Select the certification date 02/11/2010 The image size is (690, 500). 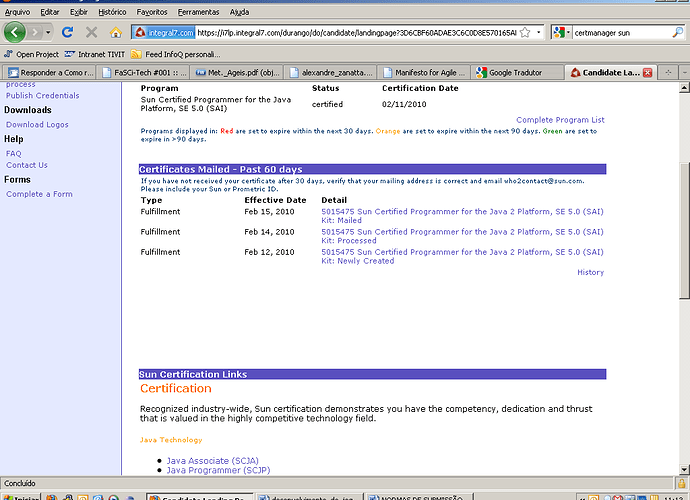point(404,104)
